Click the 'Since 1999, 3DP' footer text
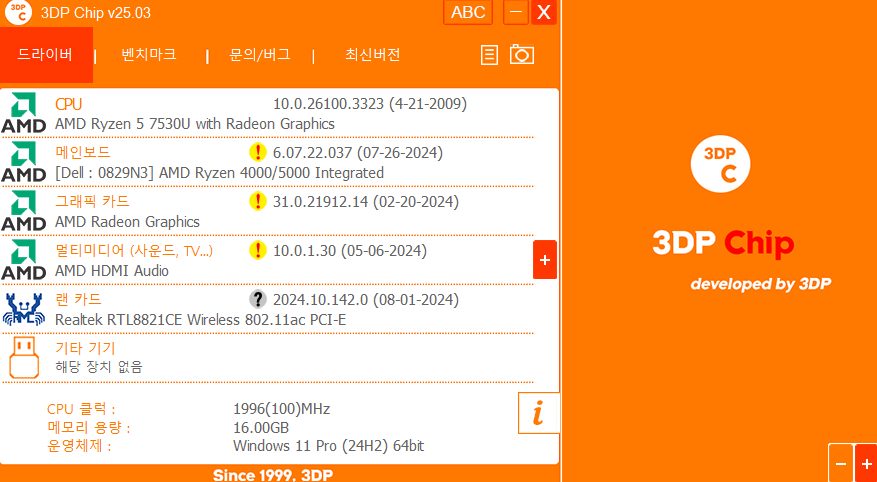 tap(273, 475)
